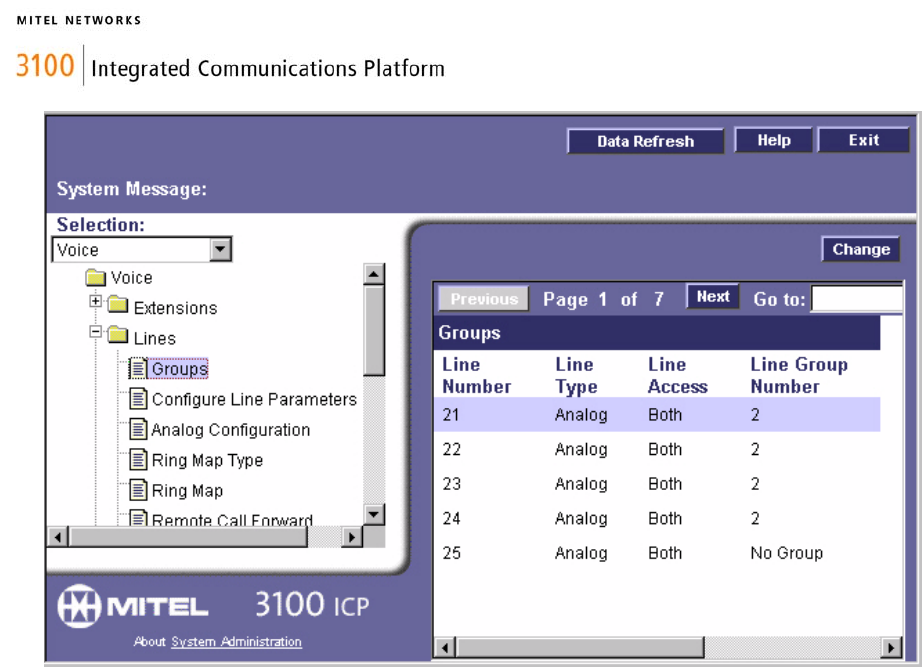This screenshot has height=667, width=922.
Task: Expand the Extensions tree node
Action: point(95,301)
